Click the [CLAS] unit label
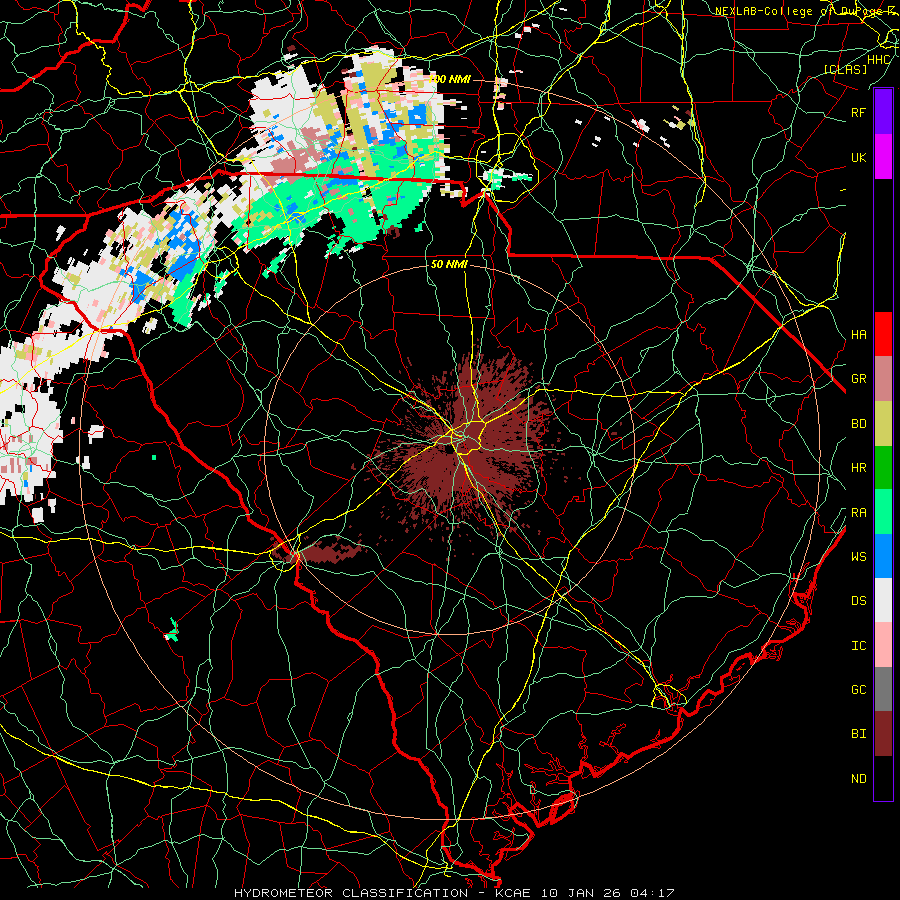The height and width of the screenshot is (900, 900). click(845, 69)
